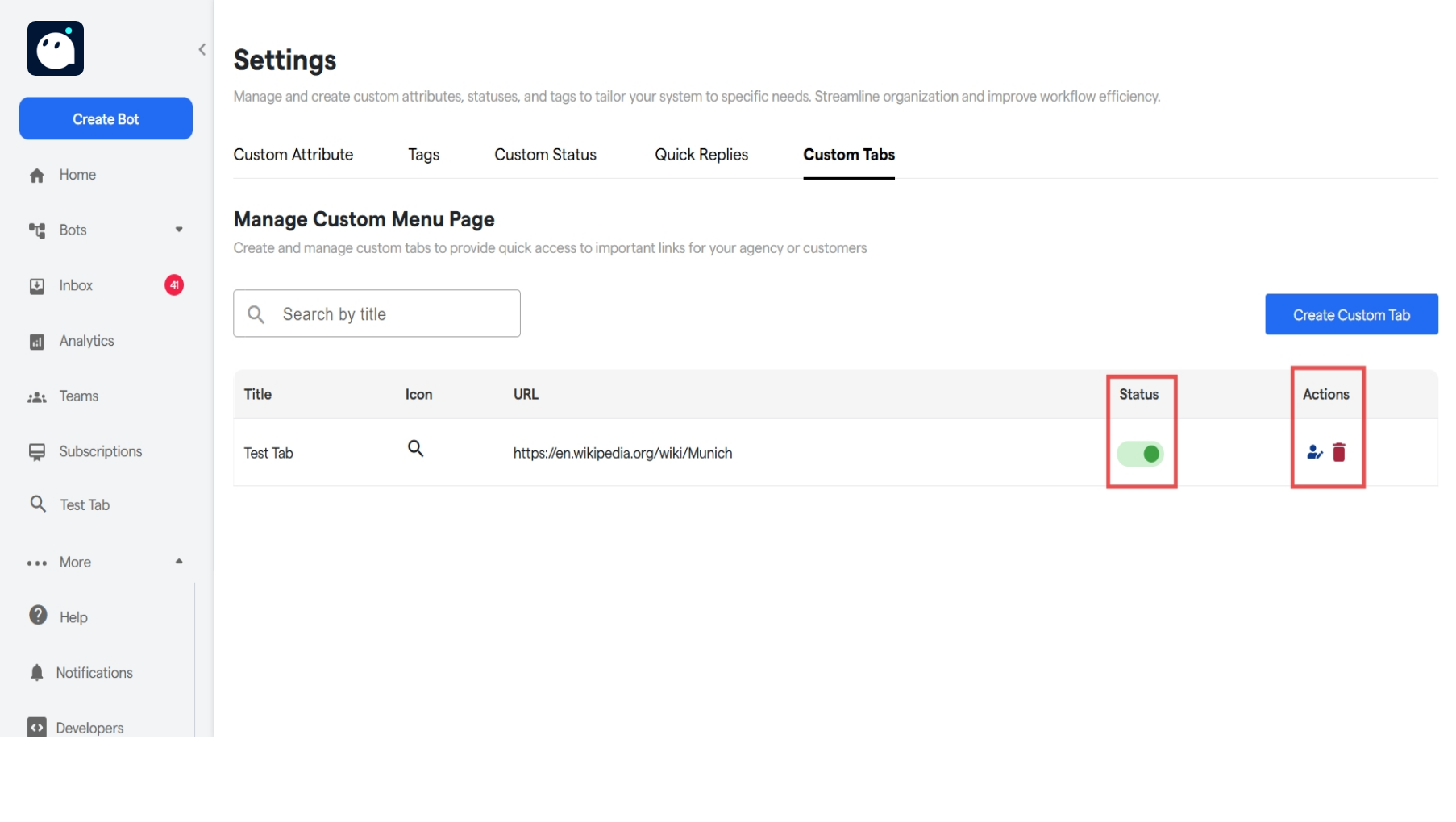Expand the Bots submenu arrow
Image resolution: width=1456 pixels, height=822 pixels.
(179, 230)
